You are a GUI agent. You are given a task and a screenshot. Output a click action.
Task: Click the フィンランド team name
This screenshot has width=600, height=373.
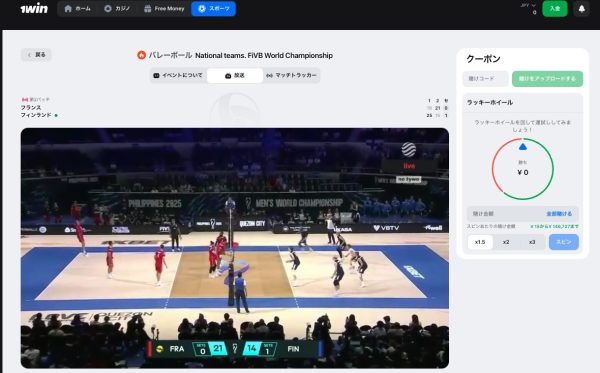(36, 115)
